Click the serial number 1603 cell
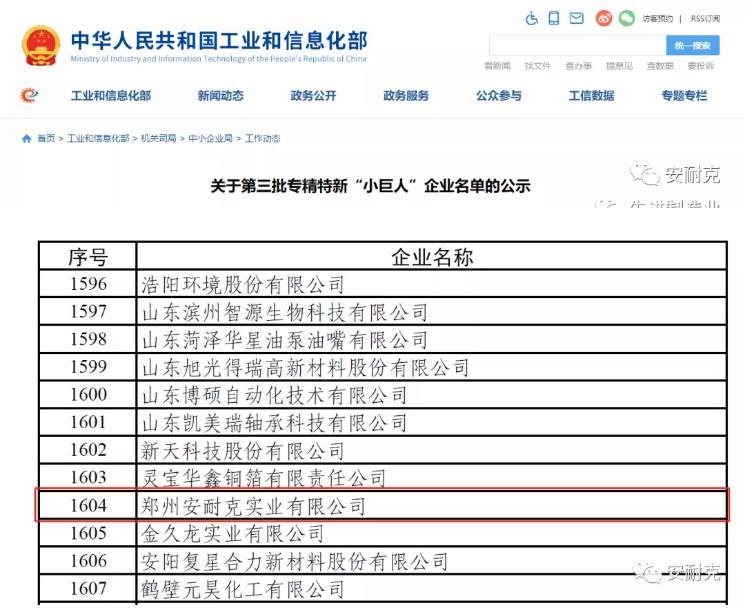This screenshot has height=608, width=756. point(88,478)
